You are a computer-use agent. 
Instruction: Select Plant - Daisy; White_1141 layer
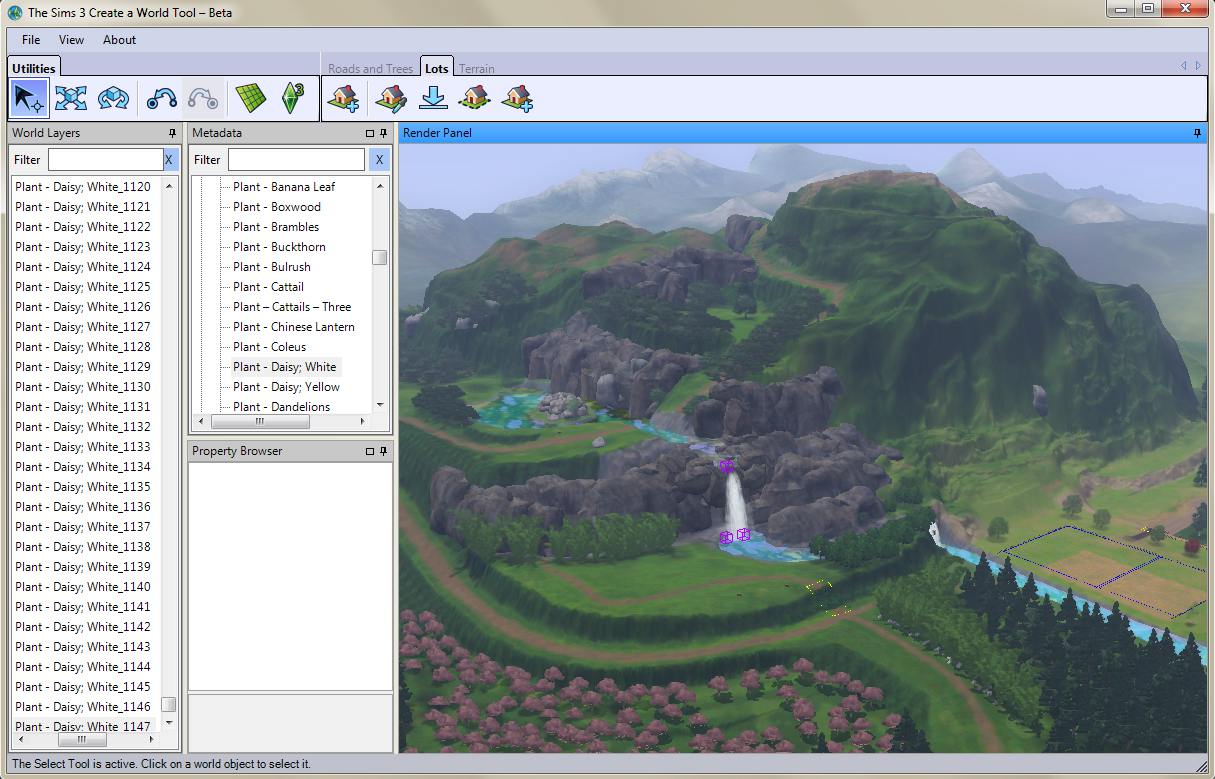(83, 607)
